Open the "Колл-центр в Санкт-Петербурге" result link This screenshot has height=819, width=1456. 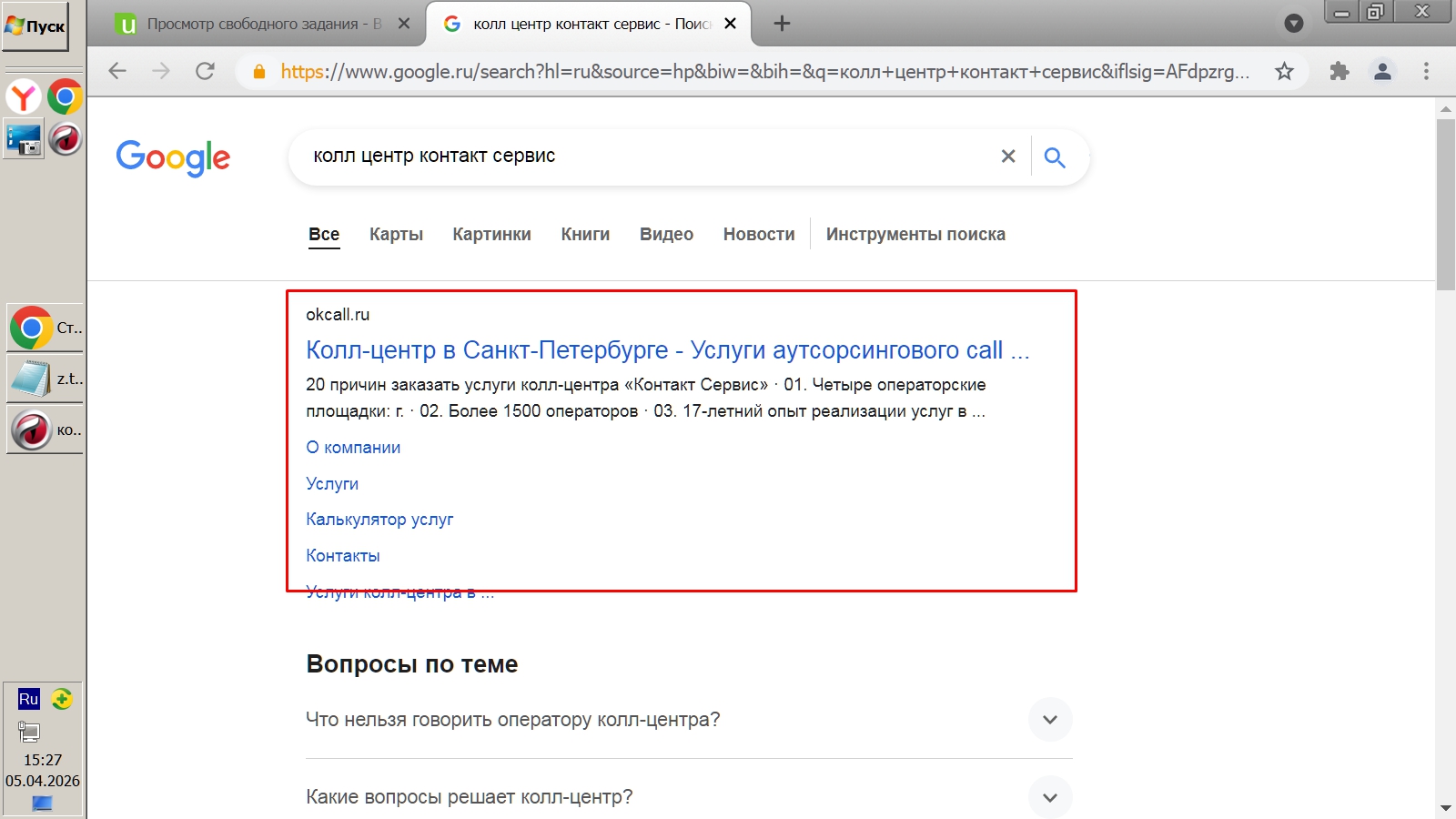[x=667, y=350]
